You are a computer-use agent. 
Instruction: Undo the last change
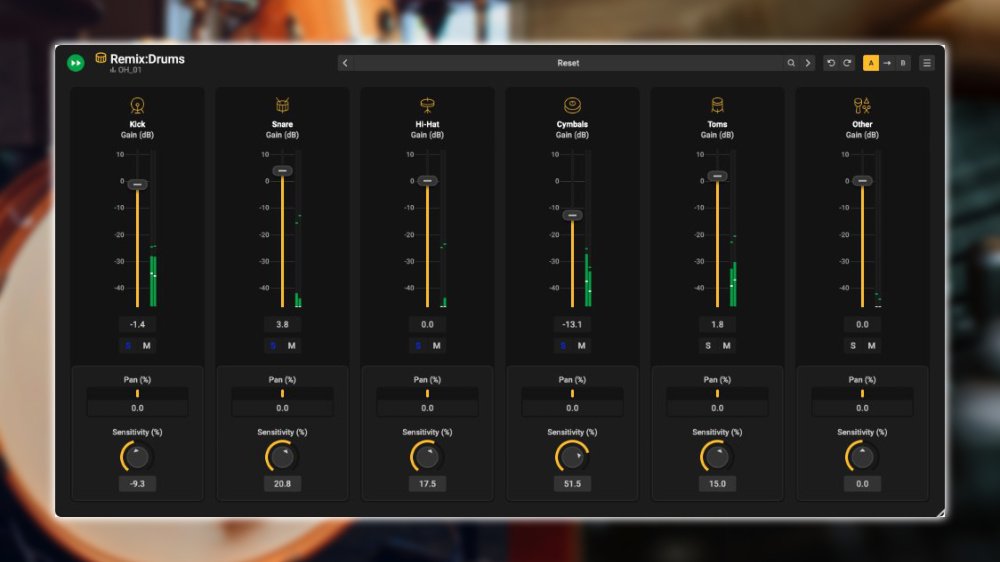point(830,63)
